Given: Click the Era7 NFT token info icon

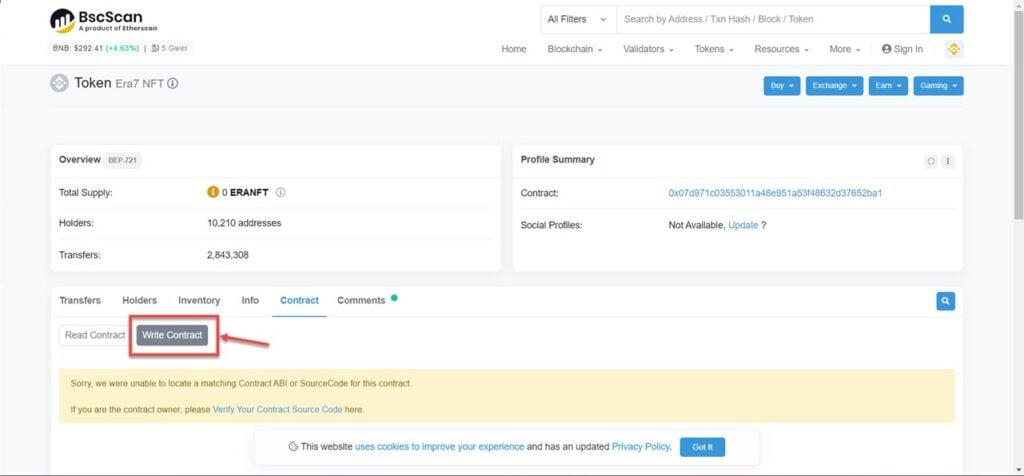Looking at the screenshot, I should [x=172, y=84].
